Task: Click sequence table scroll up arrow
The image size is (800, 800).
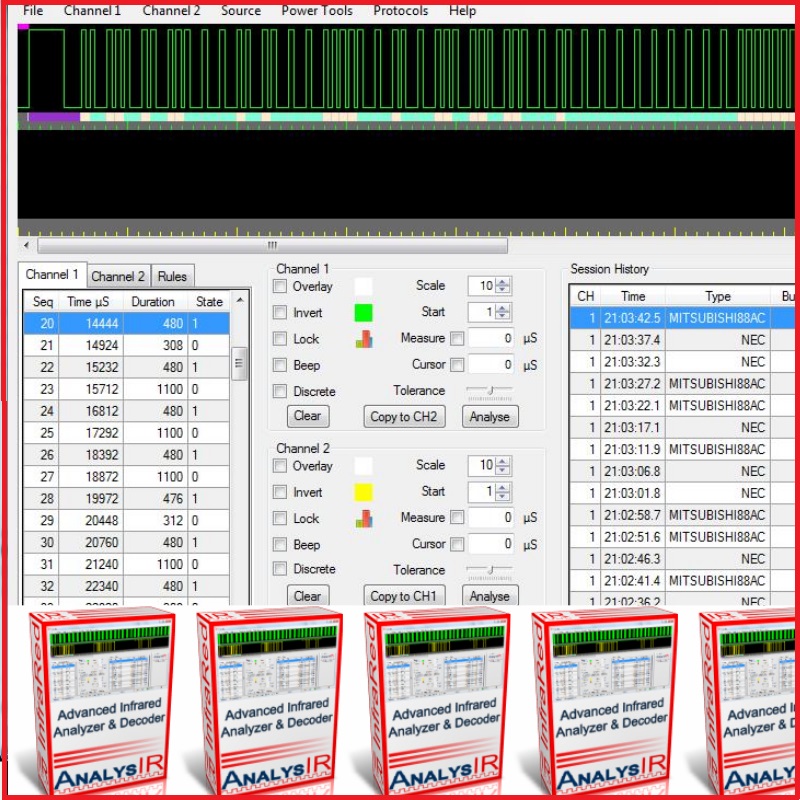Action: 240,301
